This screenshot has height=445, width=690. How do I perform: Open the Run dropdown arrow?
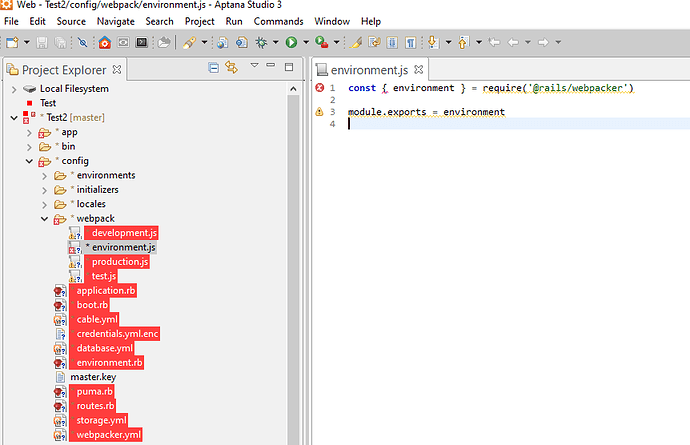(x=306, y=42)
